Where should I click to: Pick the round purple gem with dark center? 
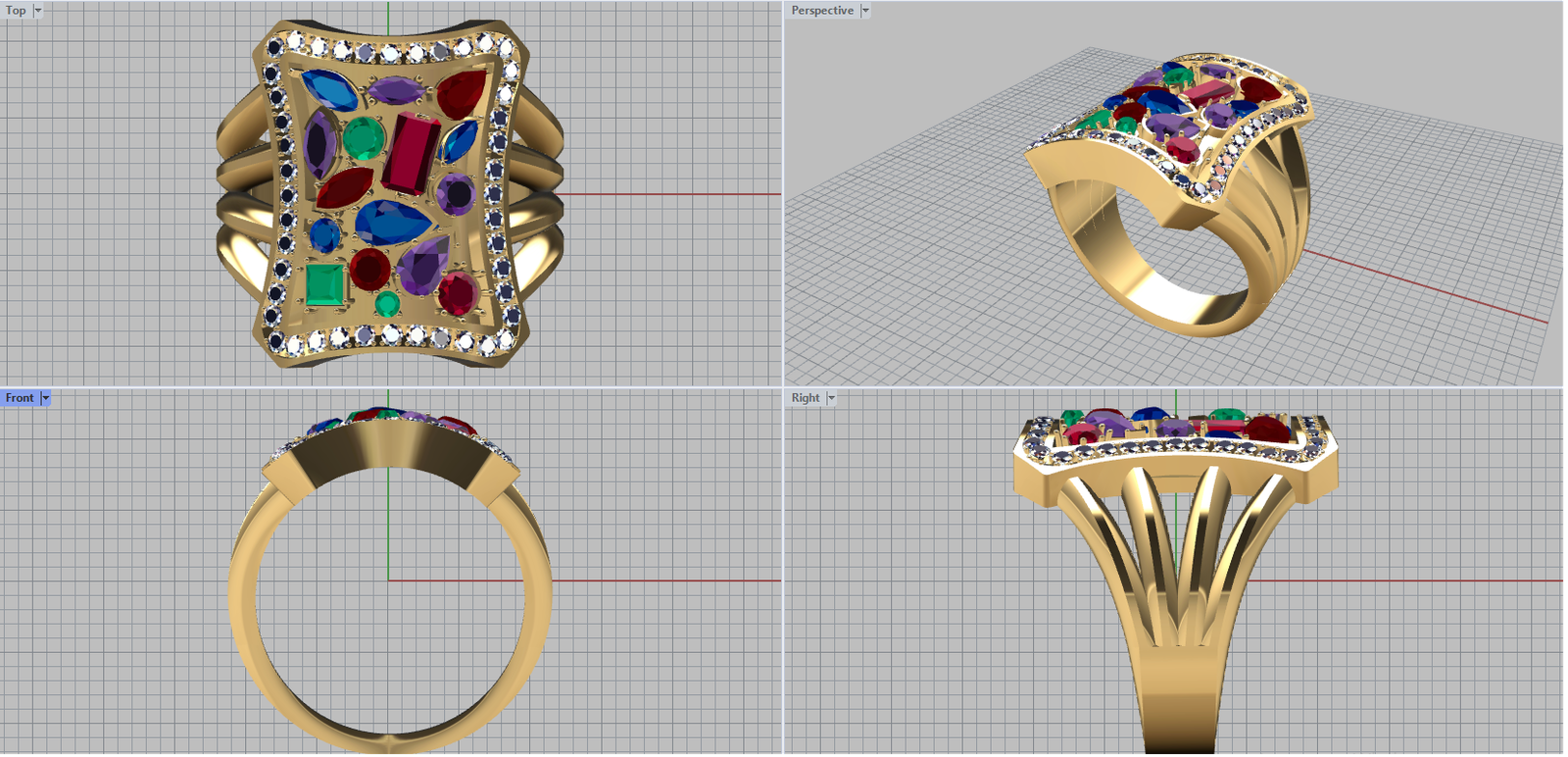[x=456, y=193]
